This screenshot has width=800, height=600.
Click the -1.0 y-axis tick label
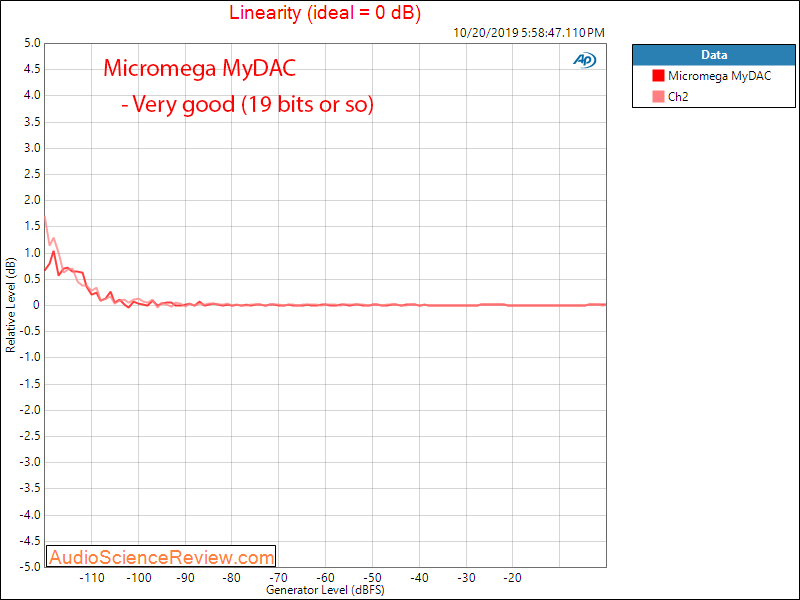30,357
